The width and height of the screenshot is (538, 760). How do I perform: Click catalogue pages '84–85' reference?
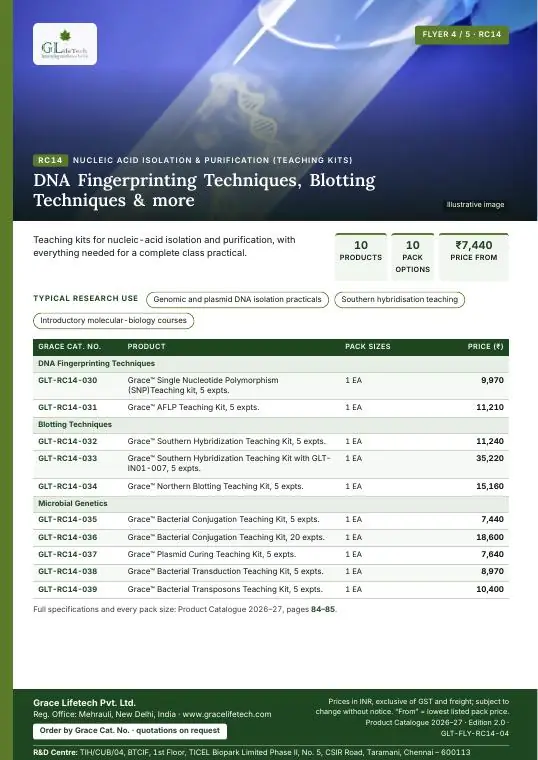[323, 610]
